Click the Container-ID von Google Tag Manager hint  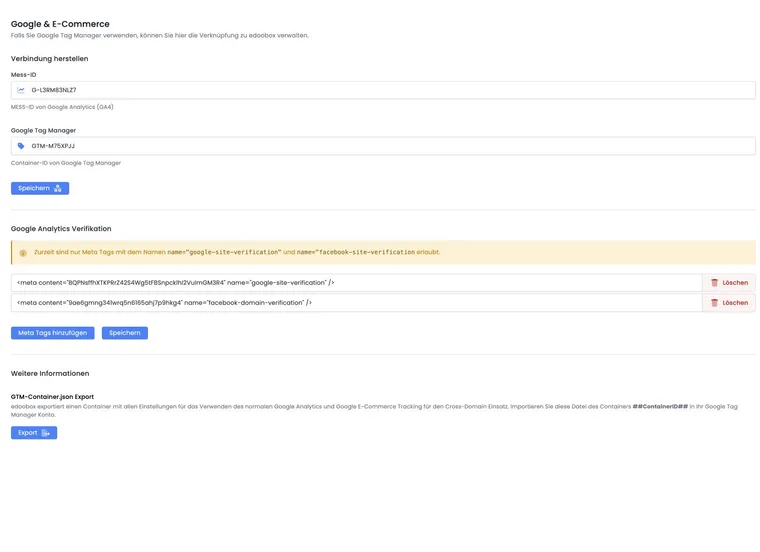[66, 163]
